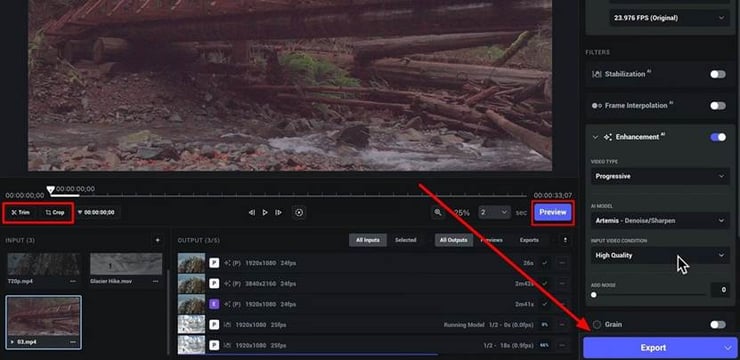740x360 pixels.
Task: Click the Add Noise value field
Action: 721,290
